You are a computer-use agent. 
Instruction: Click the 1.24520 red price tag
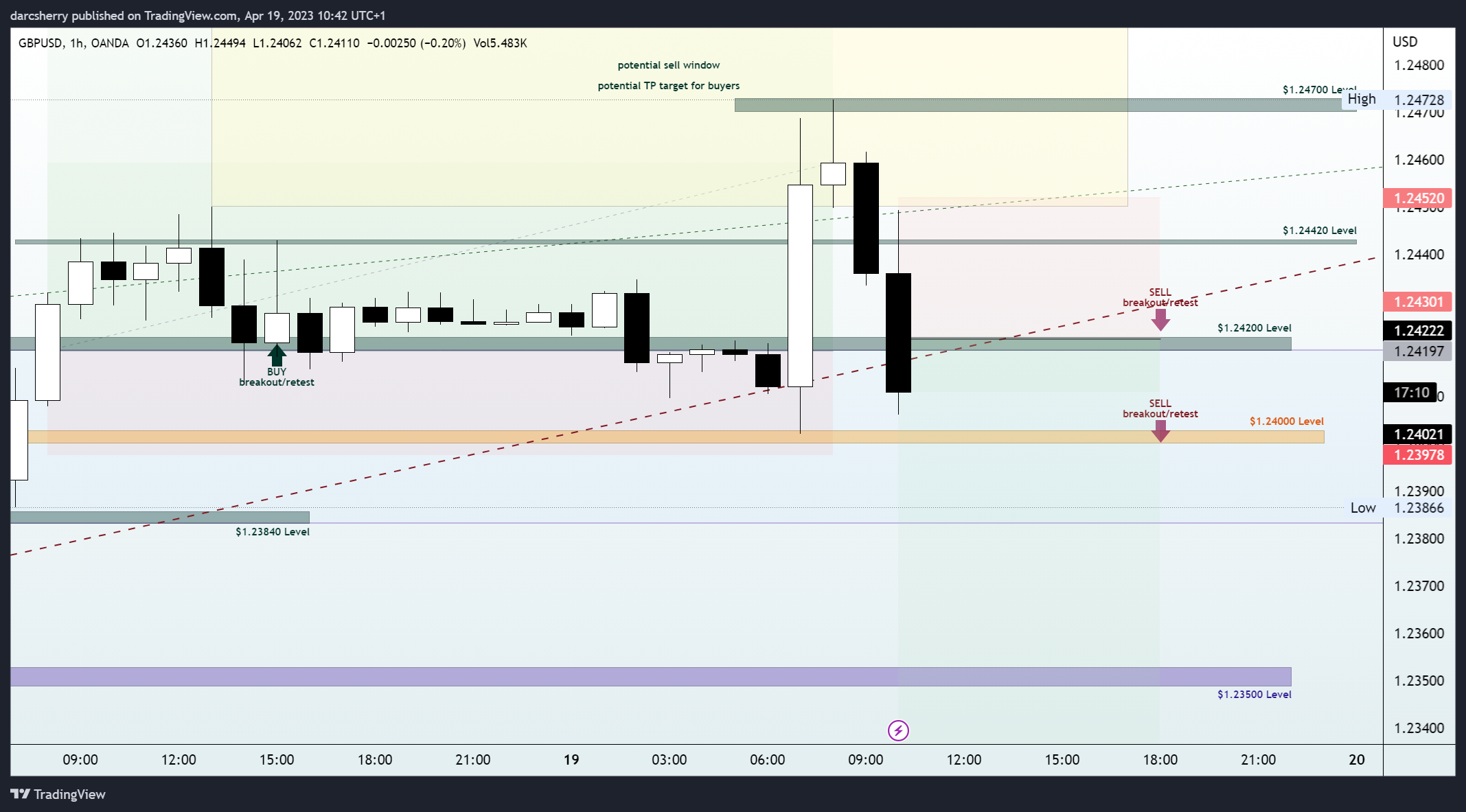[x=1418, y=198]
